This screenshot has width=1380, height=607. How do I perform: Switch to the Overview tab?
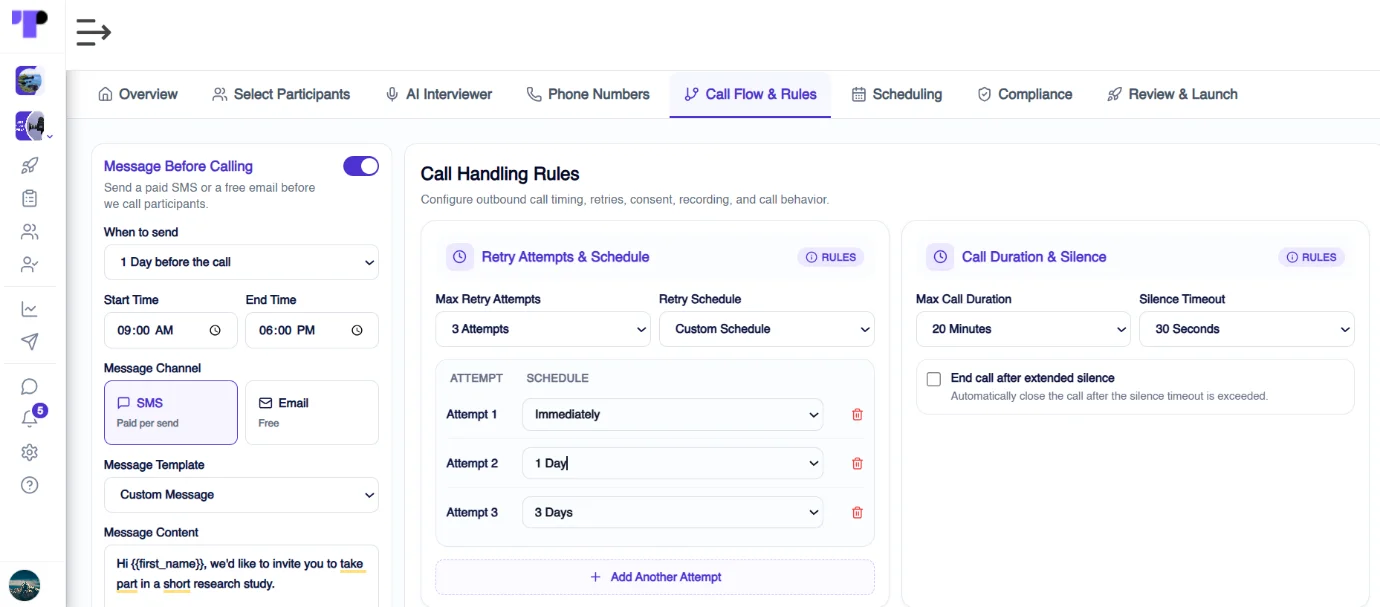tap(138, 94)
